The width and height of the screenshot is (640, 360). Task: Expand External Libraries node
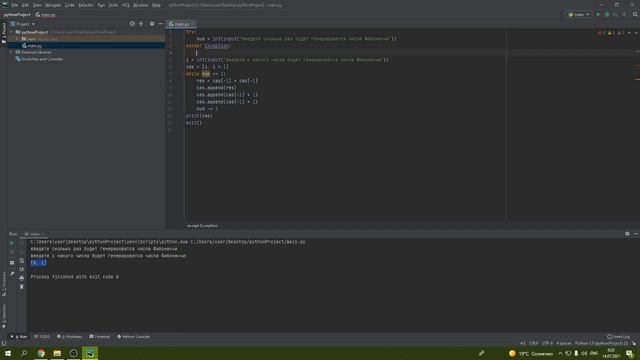tap(11, 52)
